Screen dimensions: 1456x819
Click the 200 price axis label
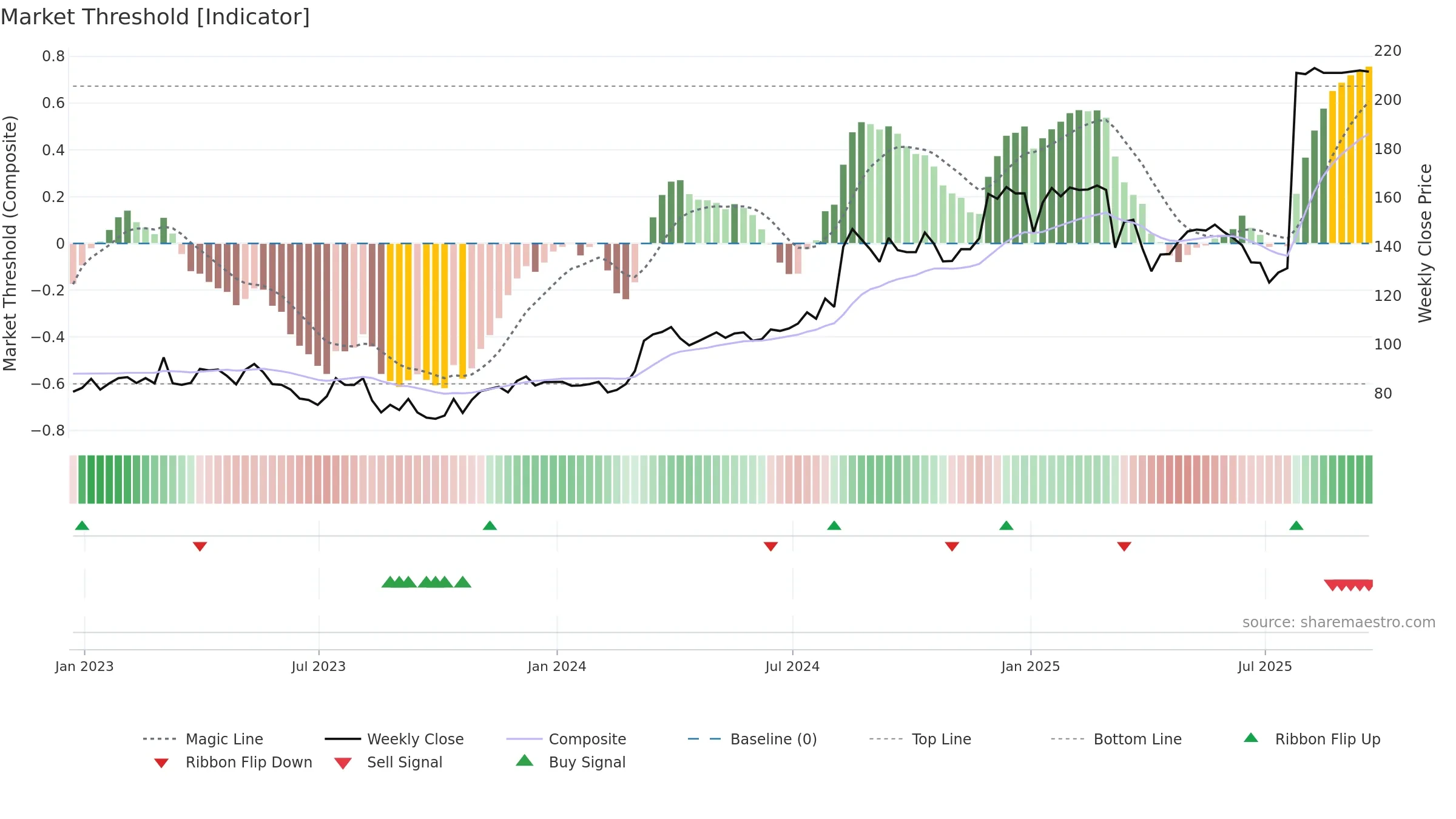(x=1388, y=99)
